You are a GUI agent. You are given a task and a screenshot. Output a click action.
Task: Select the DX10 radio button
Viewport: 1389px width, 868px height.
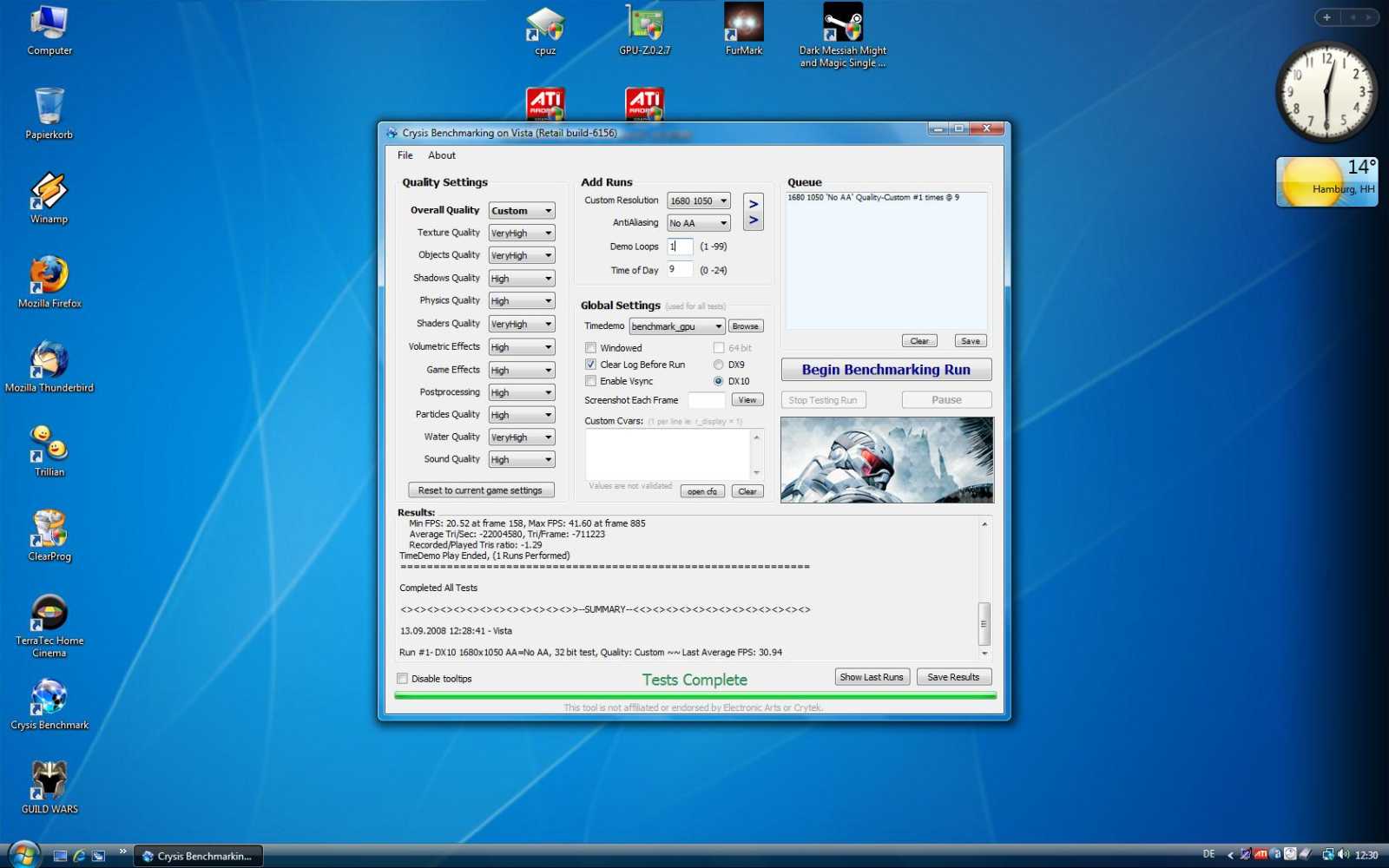[x=718, y=381]
